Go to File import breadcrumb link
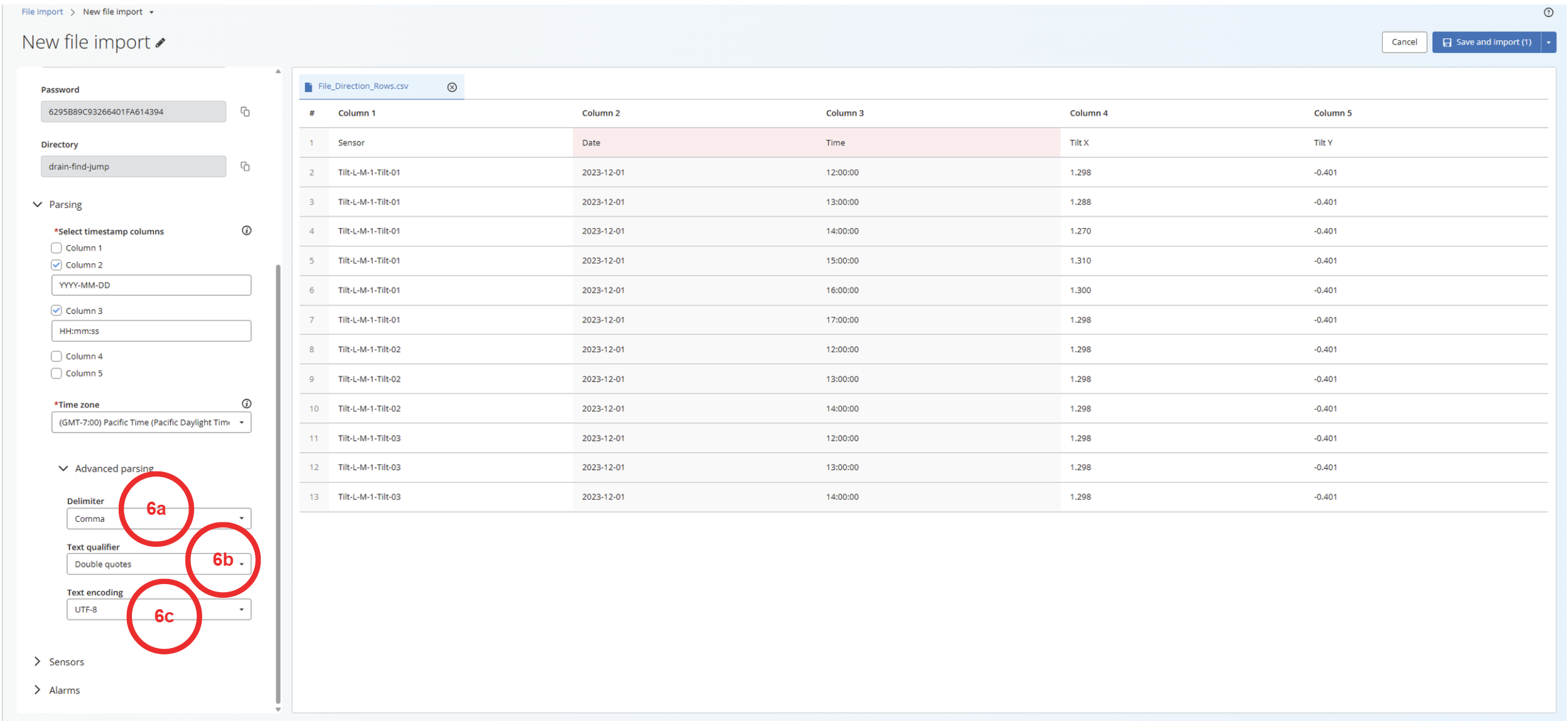The height and width of the screenshot is (721, 1568). point(42,12)
